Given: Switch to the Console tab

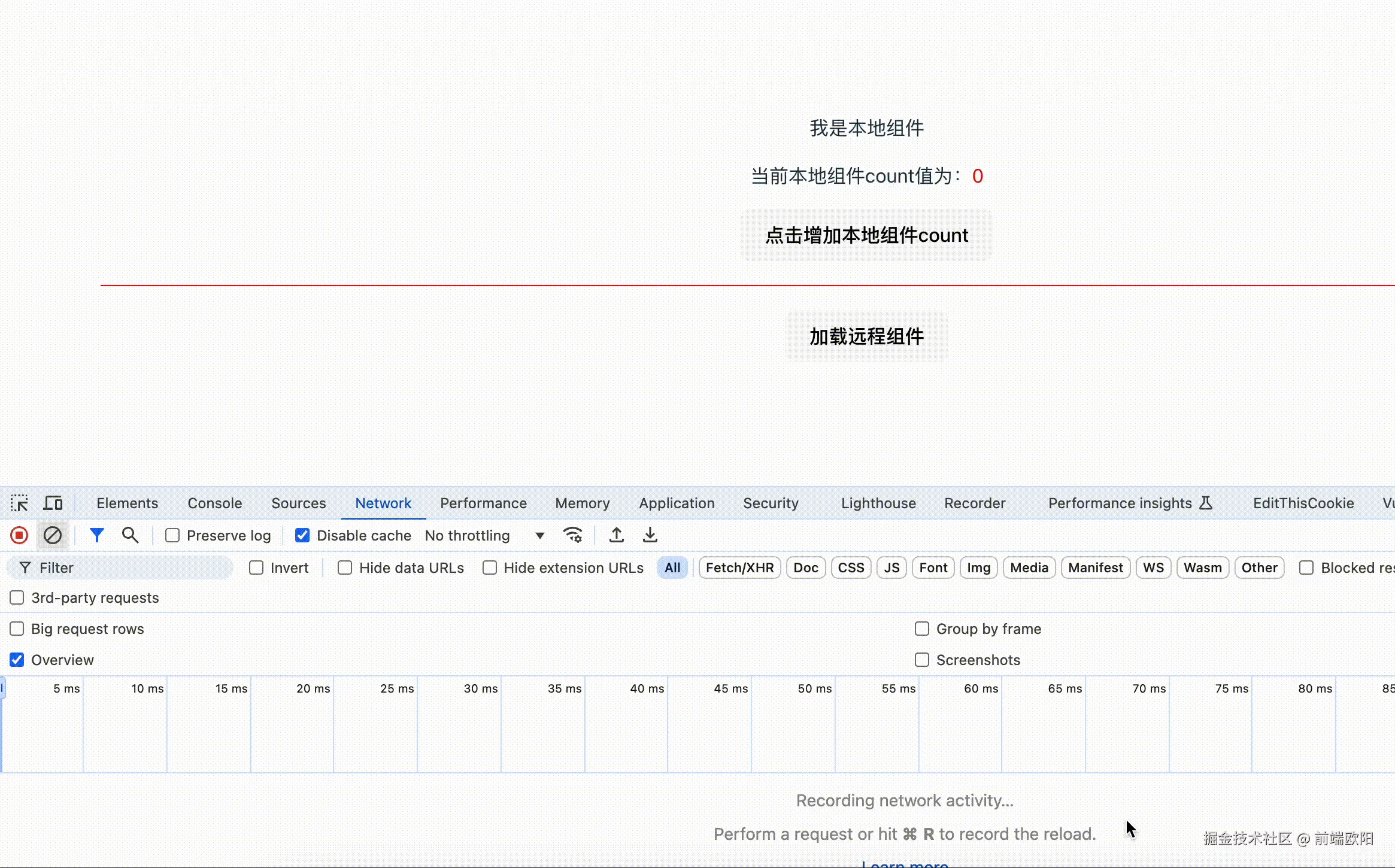Looking at the screenshot, I should [x=214, y=503].
